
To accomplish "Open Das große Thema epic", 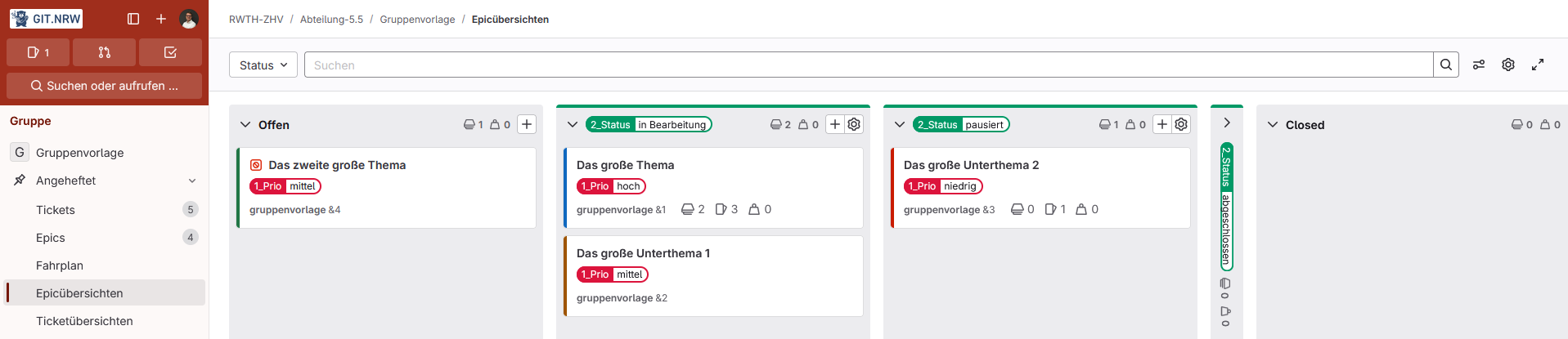I will (x=626, y=165).
